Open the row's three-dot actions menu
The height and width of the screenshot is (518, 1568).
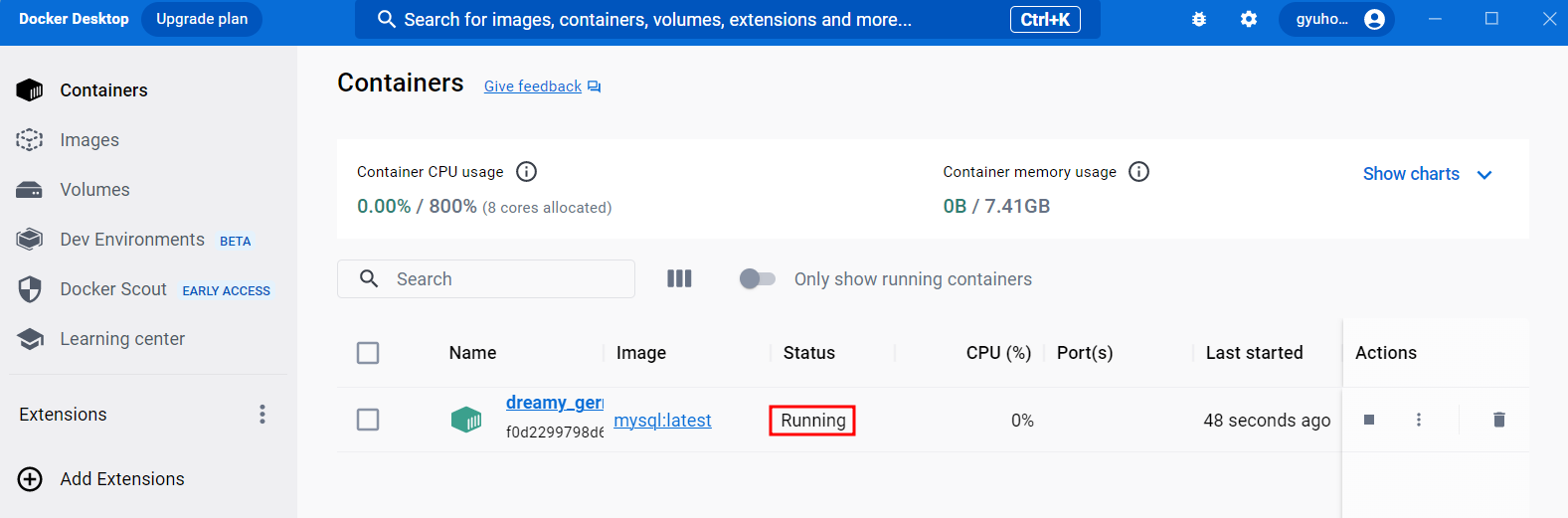coord(1419,420)
